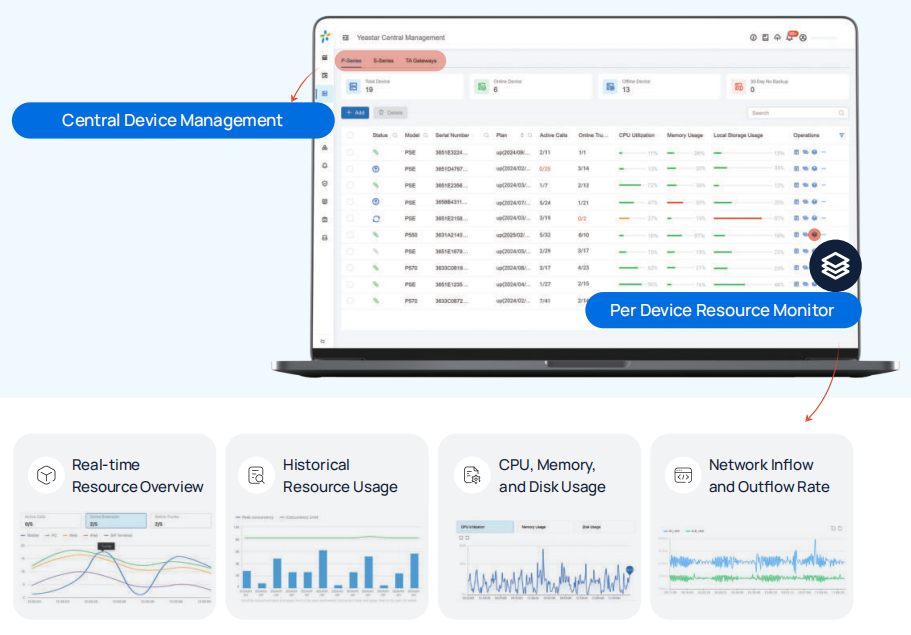The width and height of the screenshot is (911, 635).
Task: Expand the sidebar using bottom-left toggle
Action: (323, 341)
